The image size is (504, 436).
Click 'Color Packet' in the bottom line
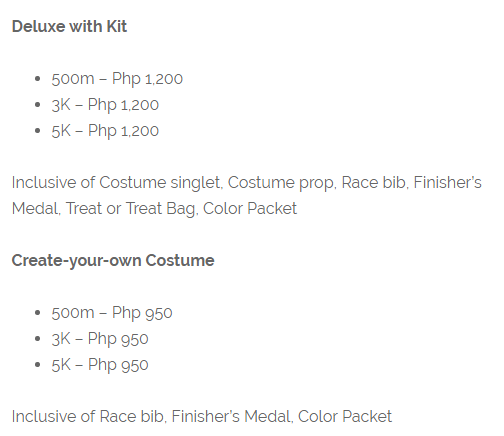(x=345, y=417)
